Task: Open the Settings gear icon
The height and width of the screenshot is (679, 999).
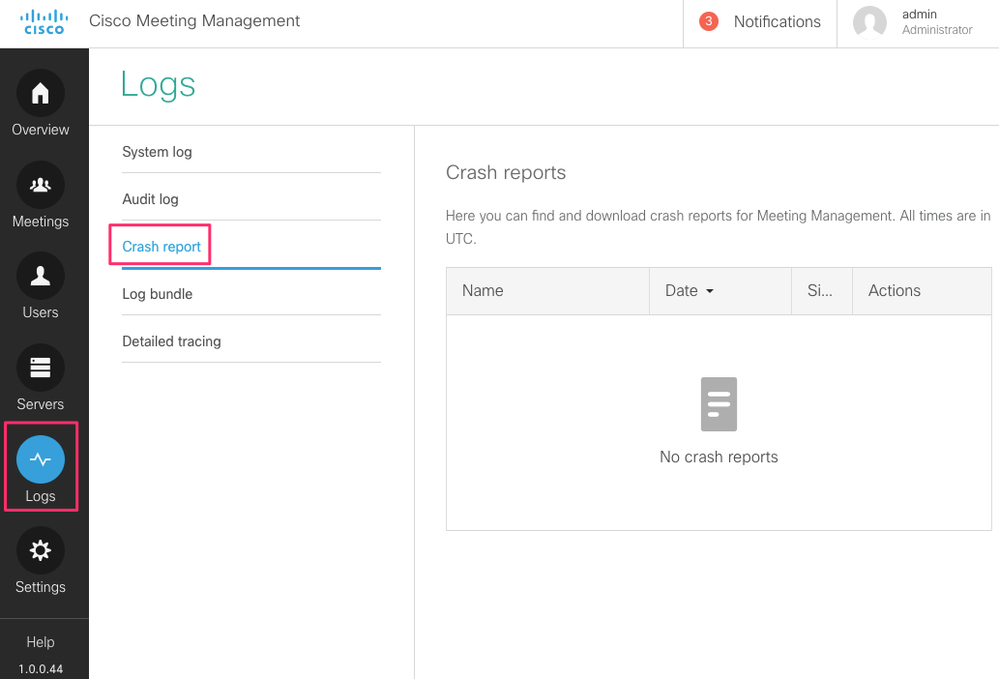Action: coord(40,550)
